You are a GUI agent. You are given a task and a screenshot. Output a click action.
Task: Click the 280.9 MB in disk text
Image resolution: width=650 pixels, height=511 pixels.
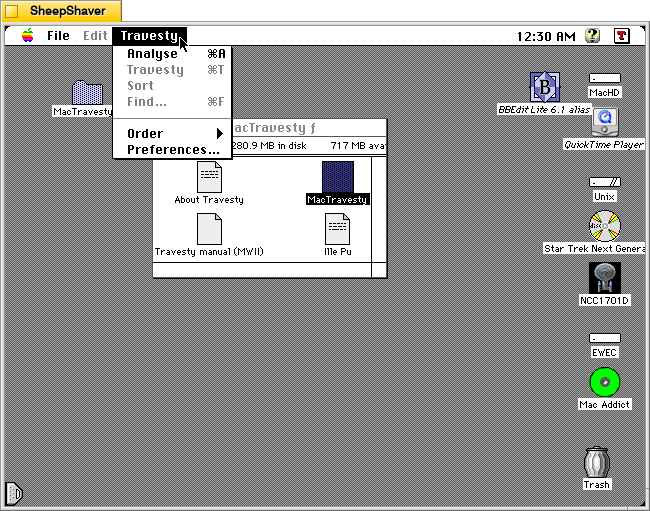click(x=269, y=146)
